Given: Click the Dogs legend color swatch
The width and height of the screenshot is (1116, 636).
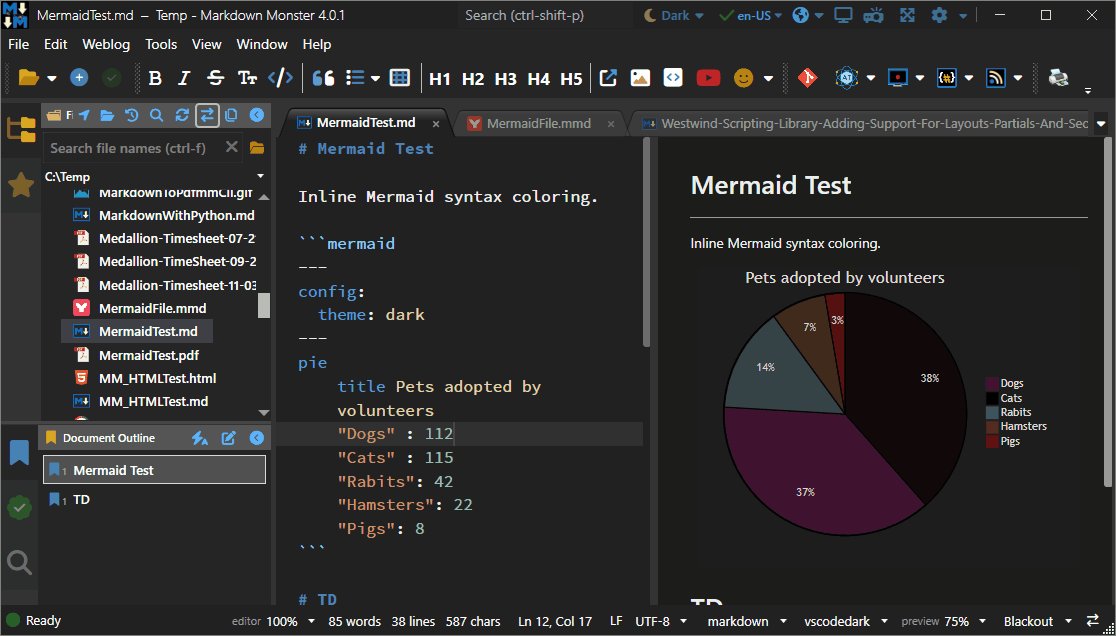Looking at the screenshot, I should (x=991, y=383).
